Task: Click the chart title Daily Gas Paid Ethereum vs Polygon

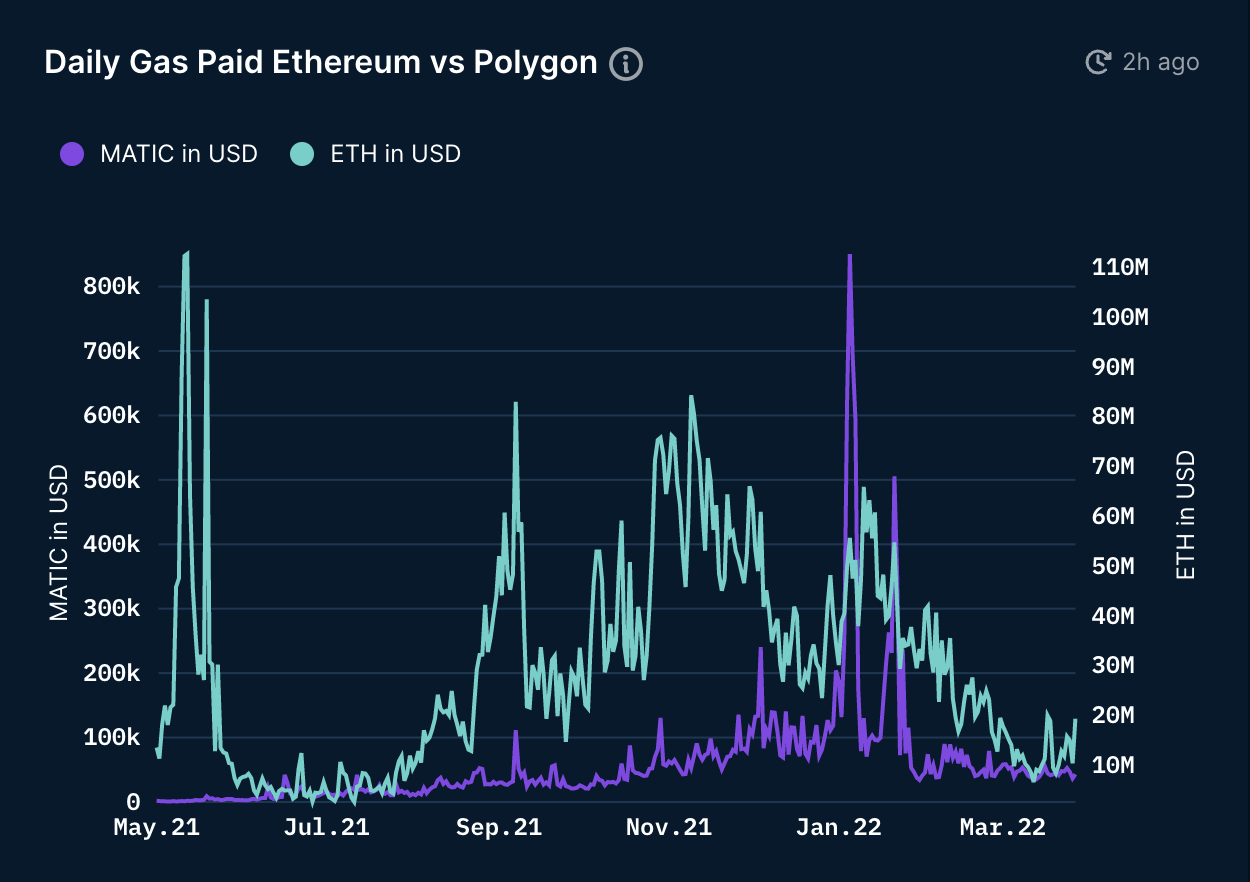Action: click(321, 63)
